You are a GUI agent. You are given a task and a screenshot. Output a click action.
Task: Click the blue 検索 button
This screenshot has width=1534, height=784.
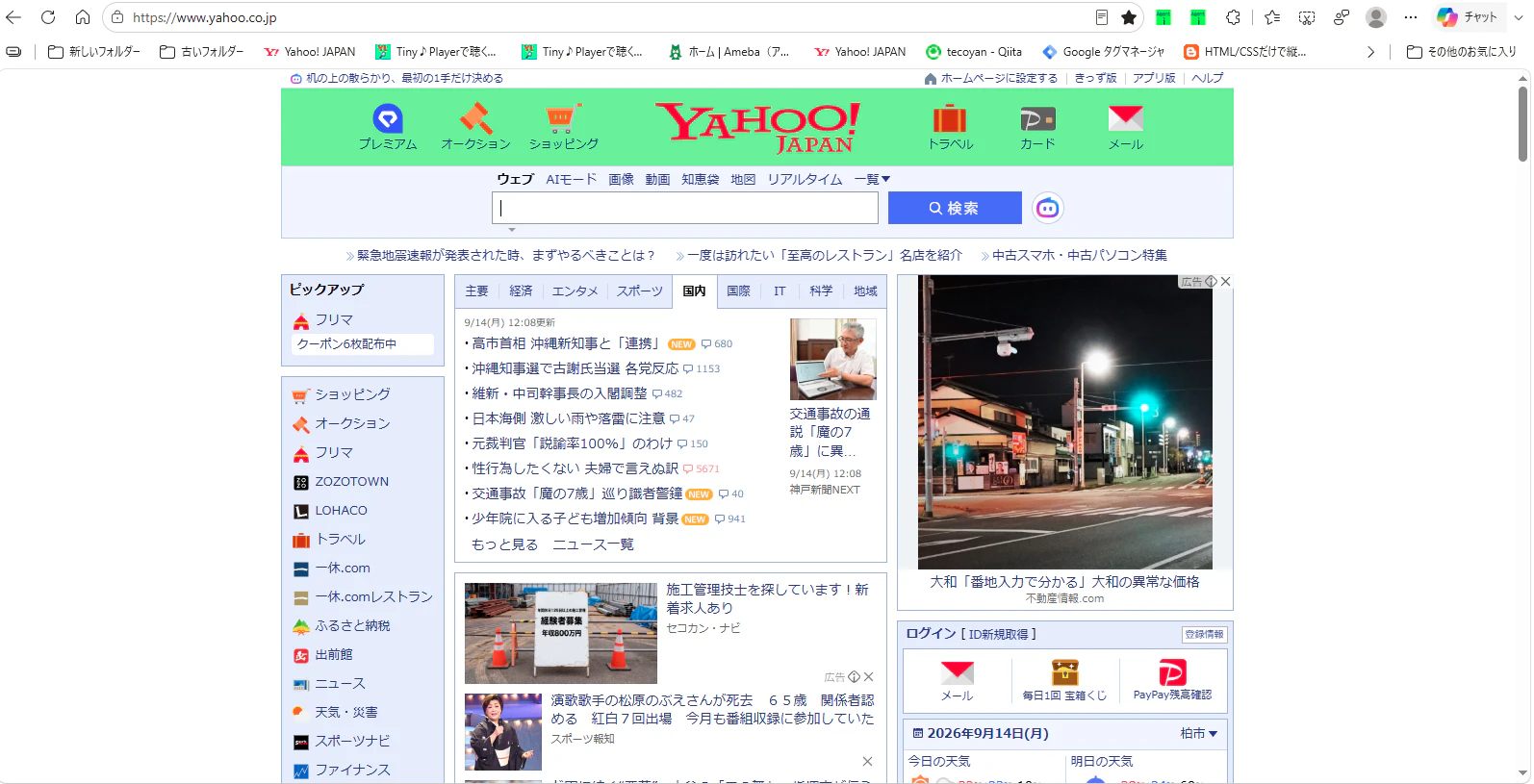(955, 208)
